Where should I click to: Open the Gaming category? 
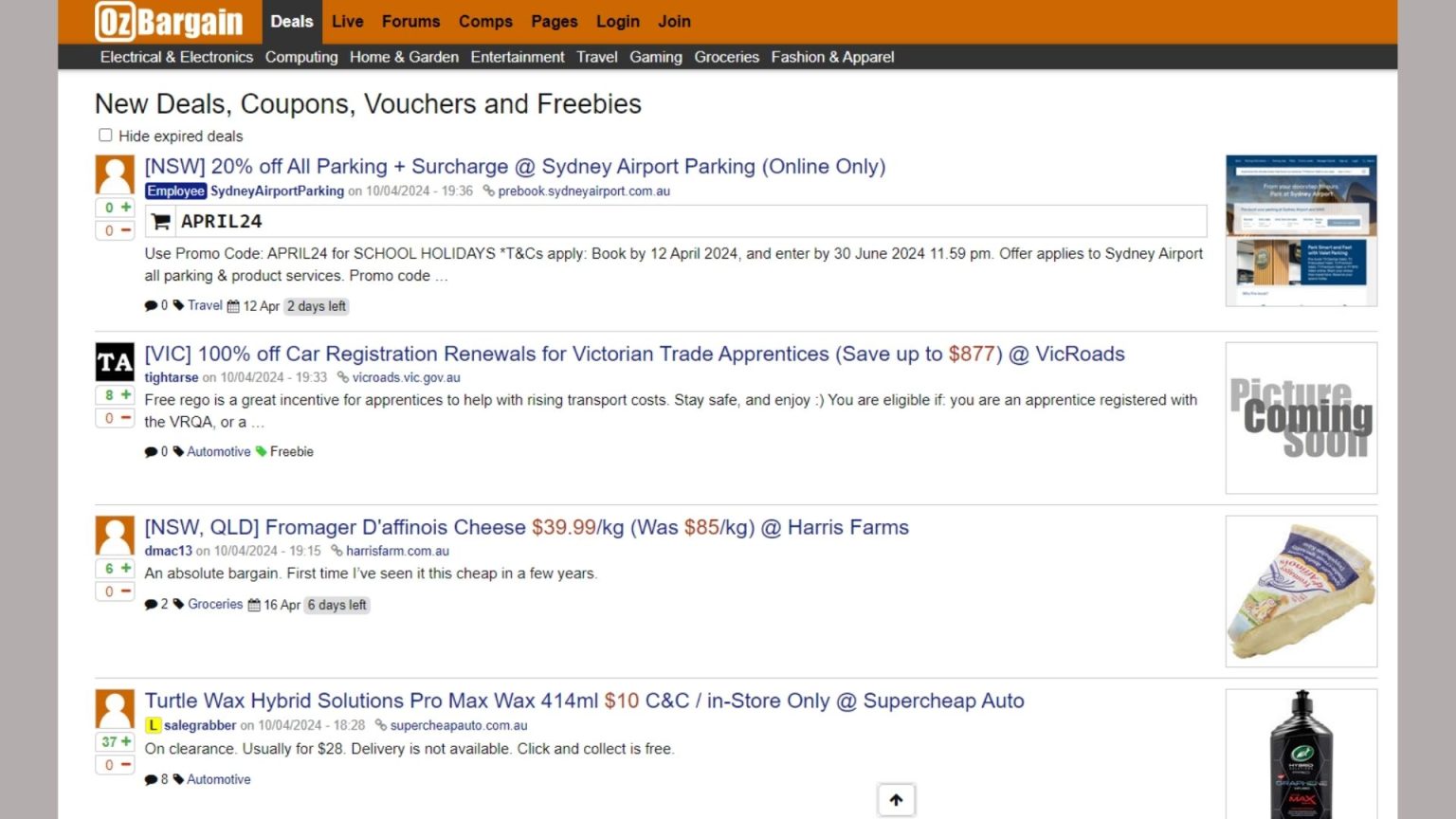(655, 57)
